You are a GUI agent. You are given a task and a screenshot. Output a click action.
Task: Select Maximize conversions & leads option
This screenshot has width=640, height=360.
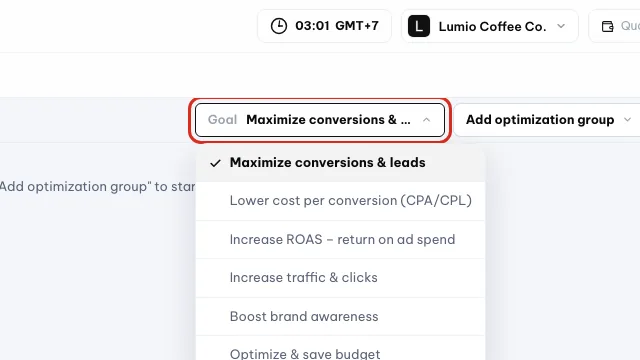pos(340,163)
